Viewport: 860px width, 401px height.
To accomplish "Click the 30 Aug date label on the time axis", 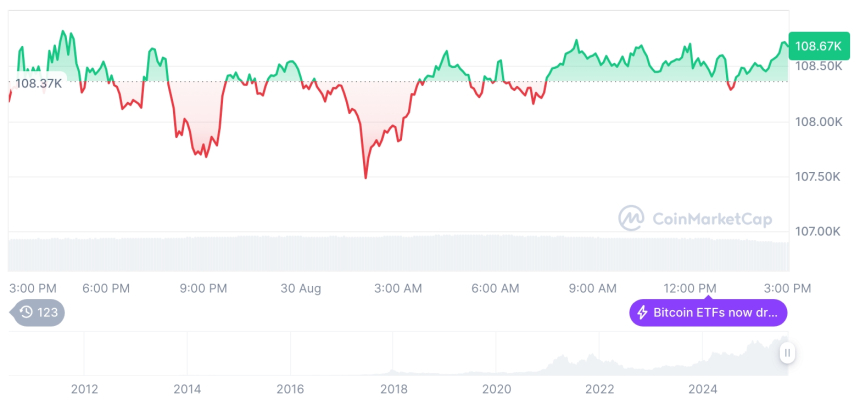I will tap(301, 288).
